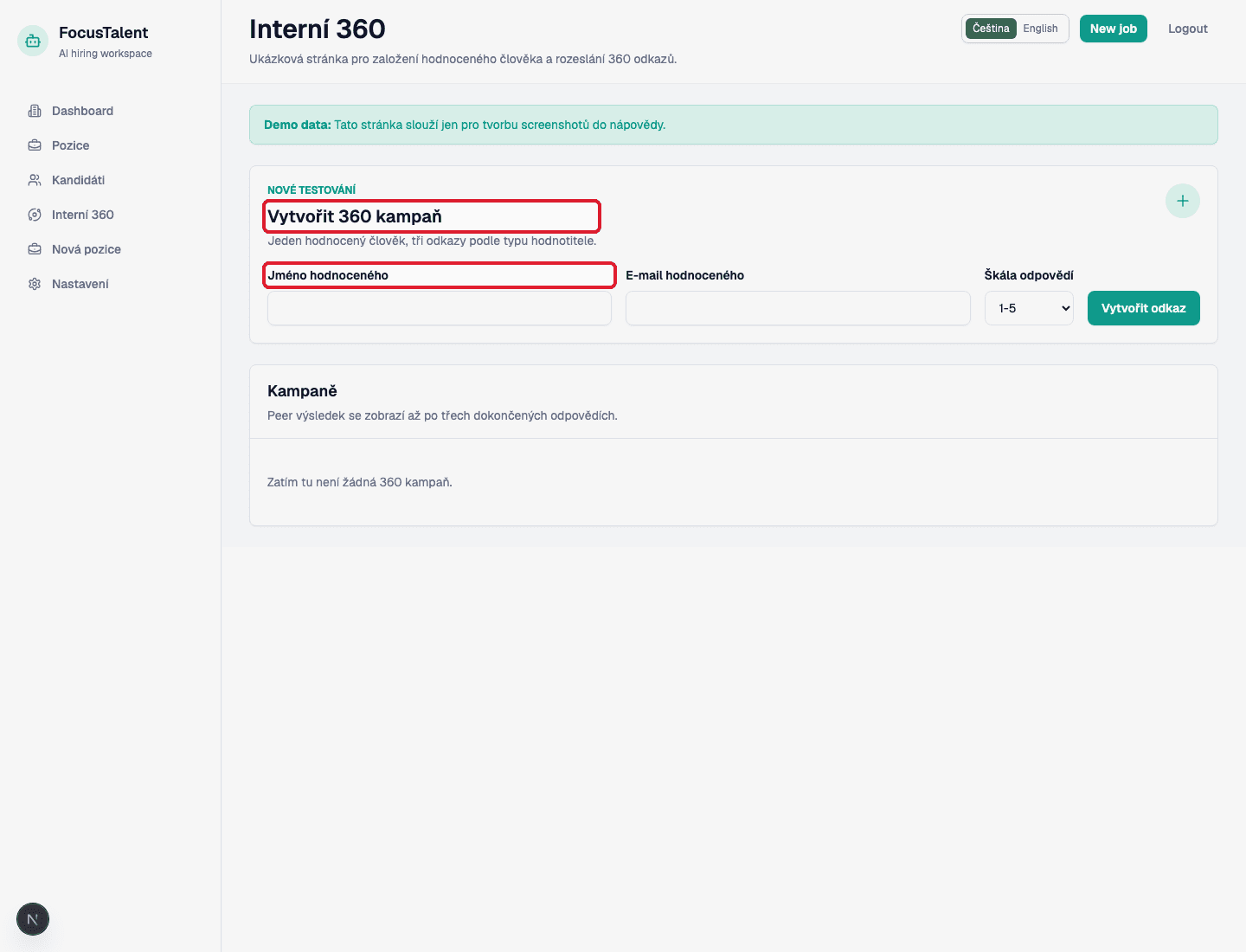Go to Pozice in the sidebar
Viewport: 1246px width, 952px height.
pyautogui.click(x=70, y=145)
